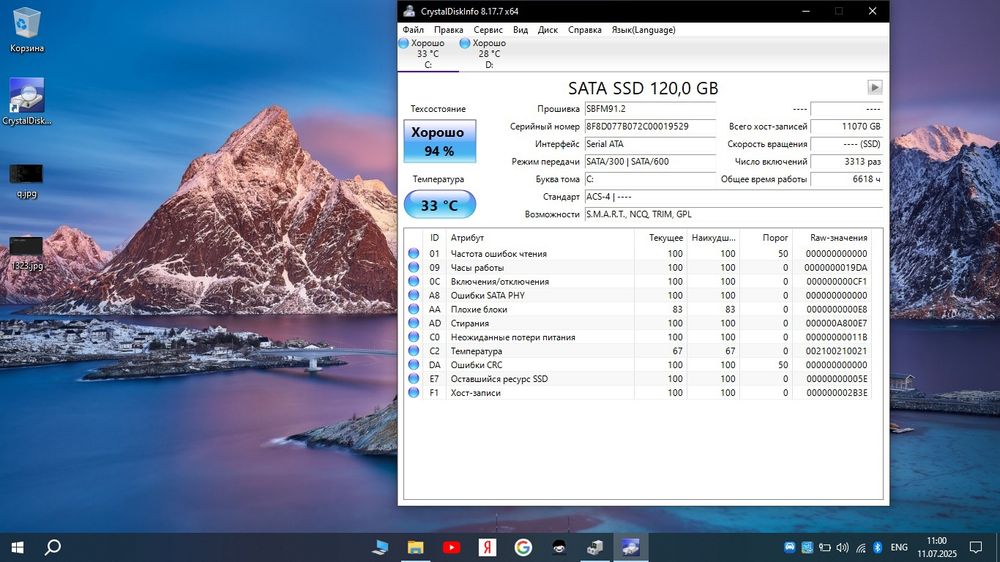The image size is (1000, 562).
Task: Click status orb for Неожиданные потери питания
Action: [413, 337]
